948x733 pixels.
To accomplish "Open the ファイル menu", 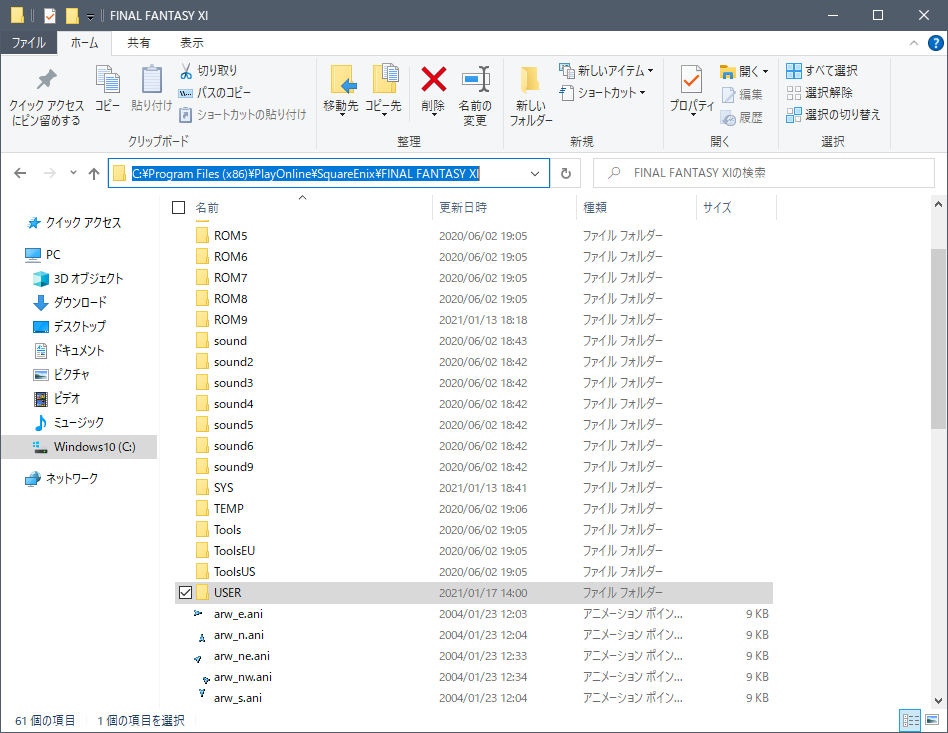I will pyautogui.click(x=28, y=42).
